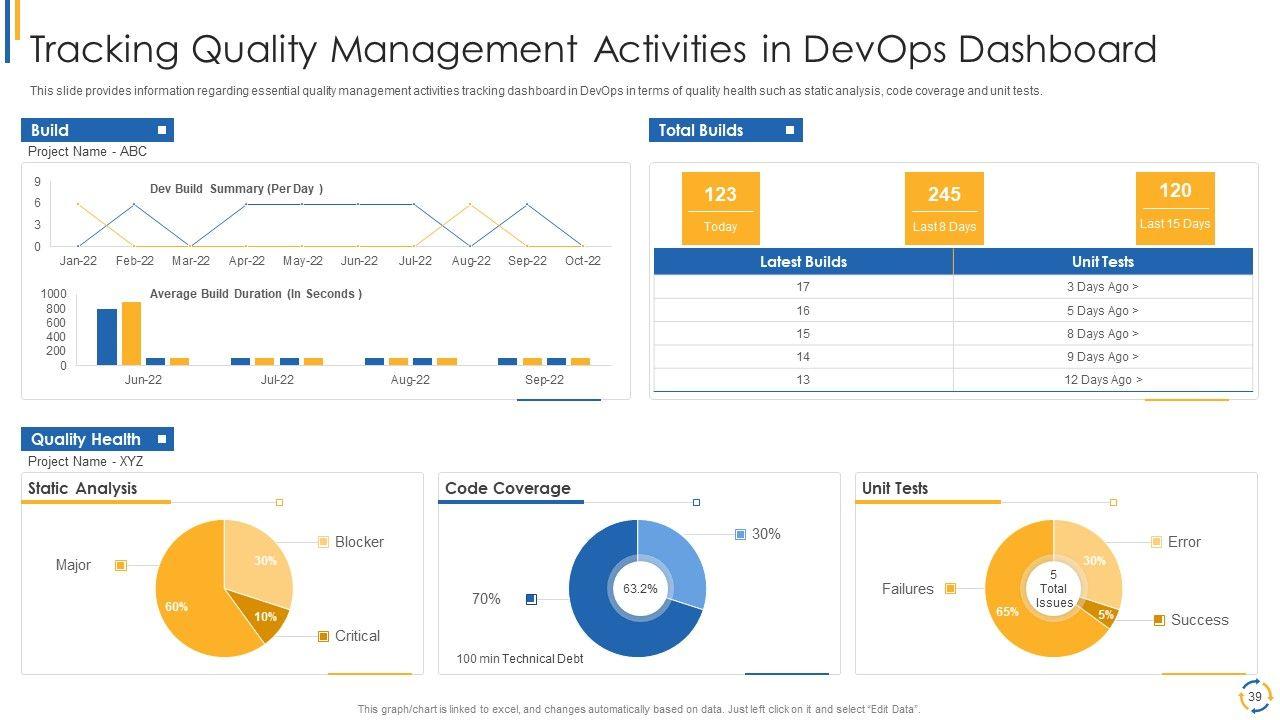Click the 123 Today builds tile
1280x720 pixels.
coord(720,208)
